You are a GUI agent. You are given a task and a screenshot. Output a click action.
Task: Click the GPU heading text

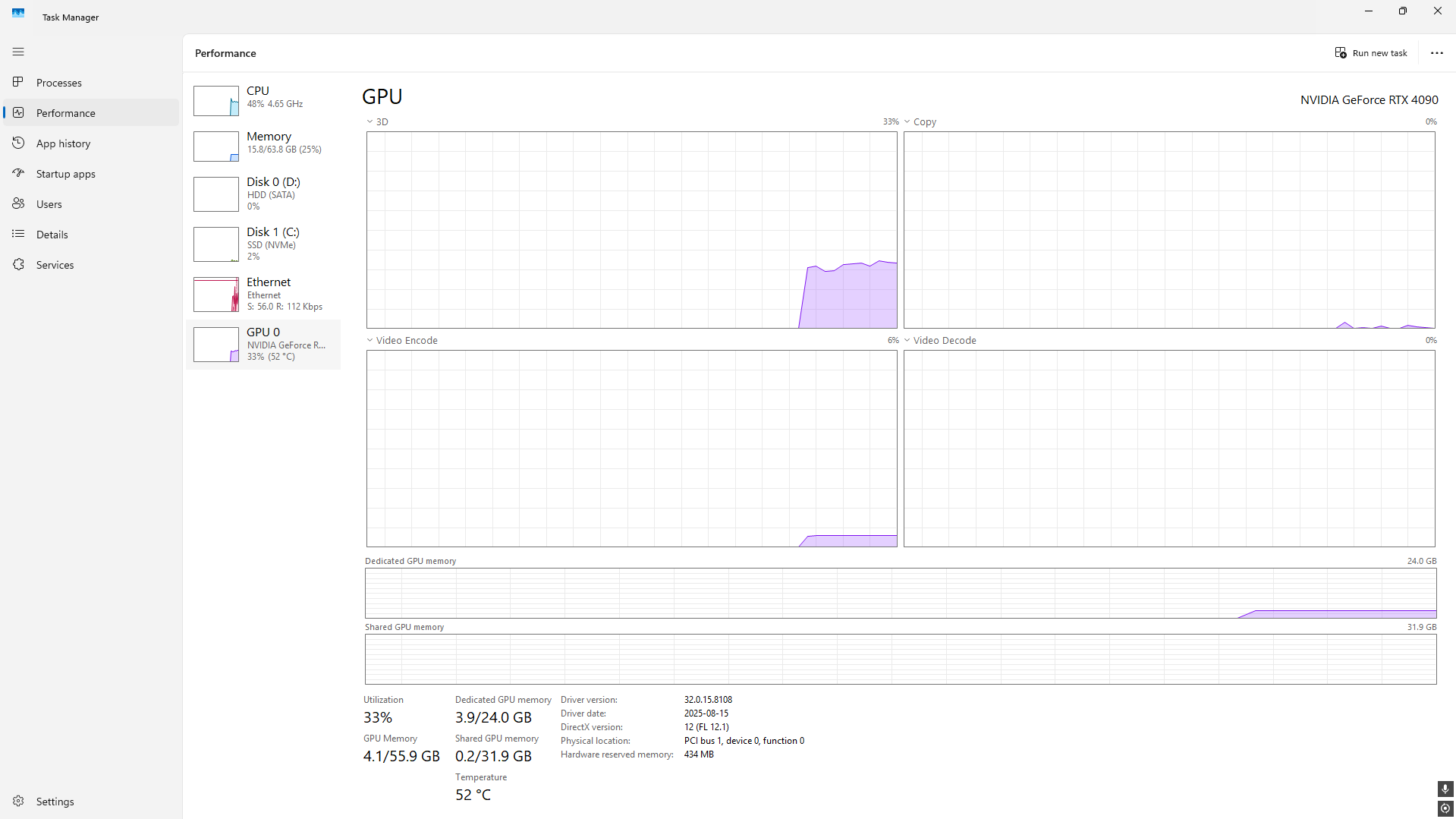(382, 96)
